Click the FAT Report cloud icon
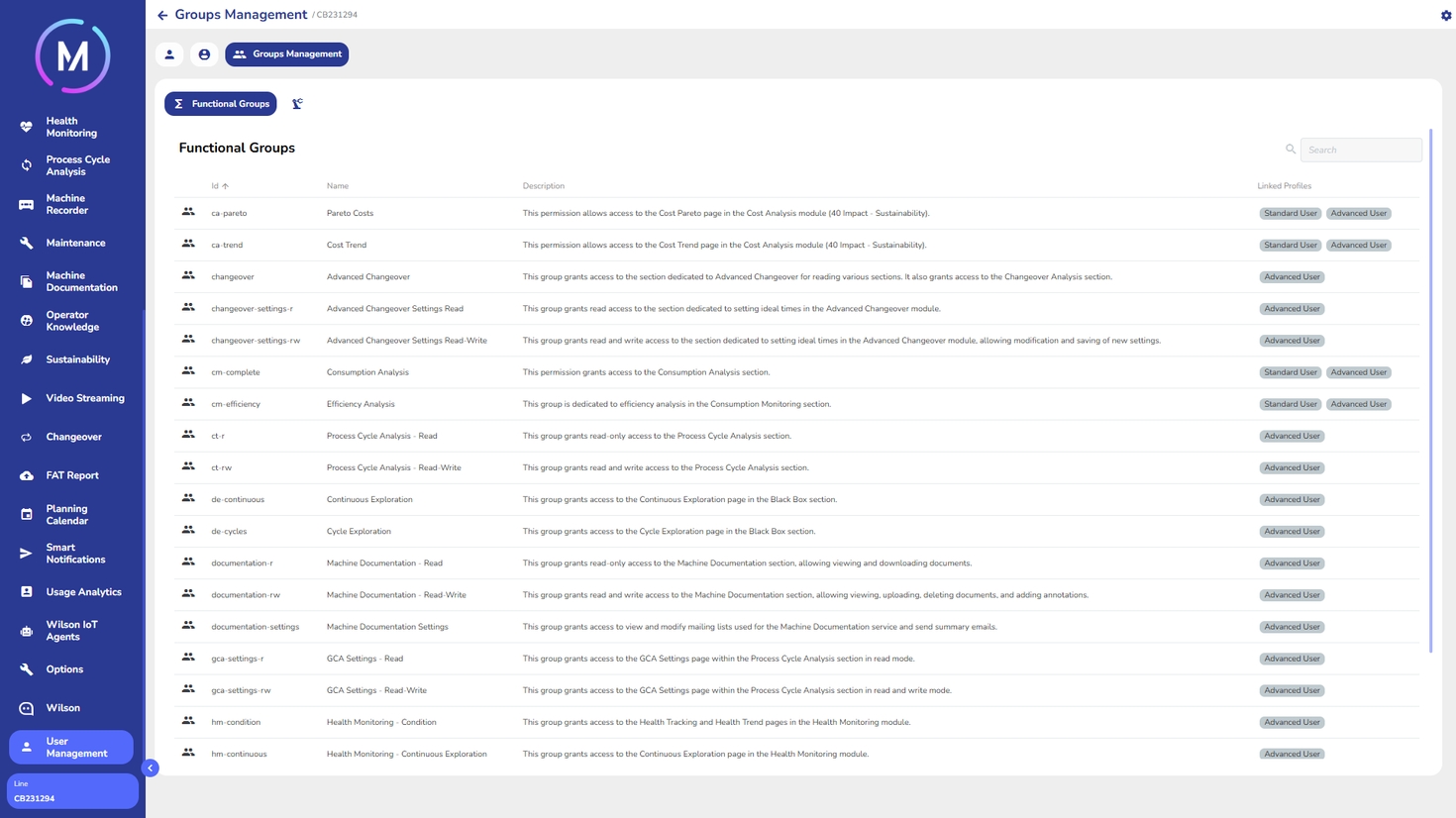Screen dimensions: 1456x818 click(x=27, y=475)
